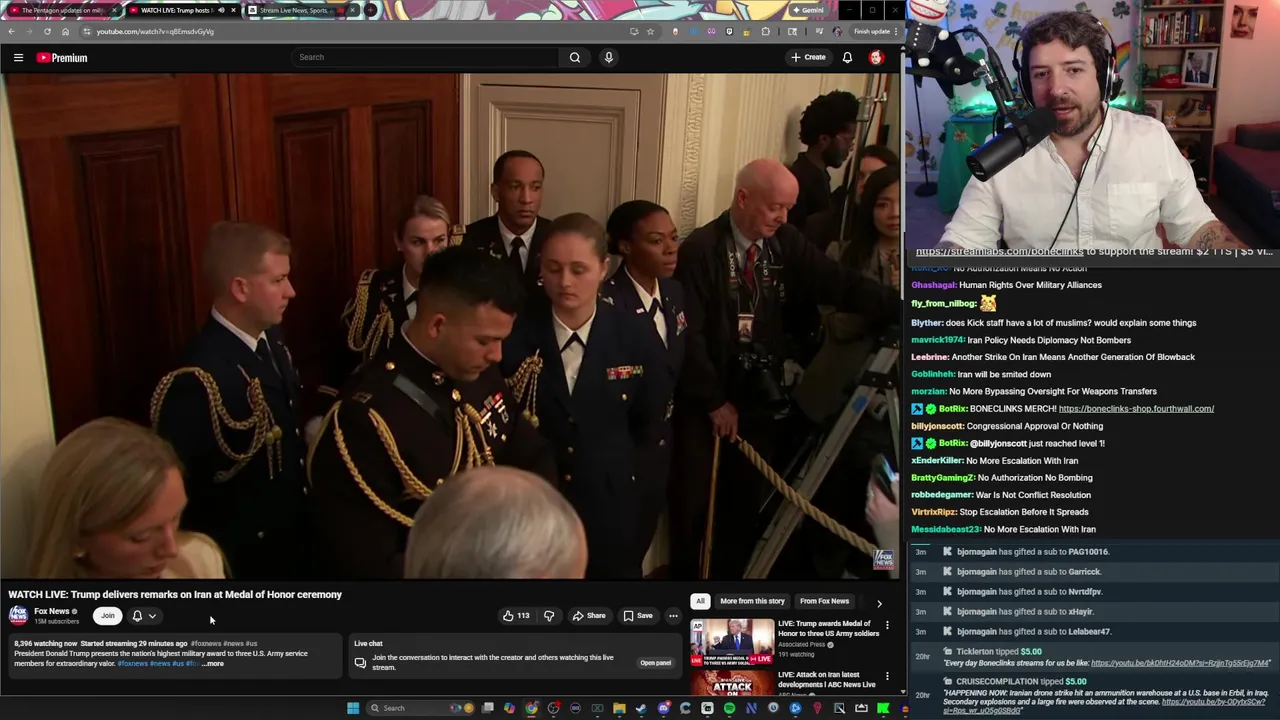
Task: Select the WATCH LIVE Trump hosts tab
Action: (182, 10)
